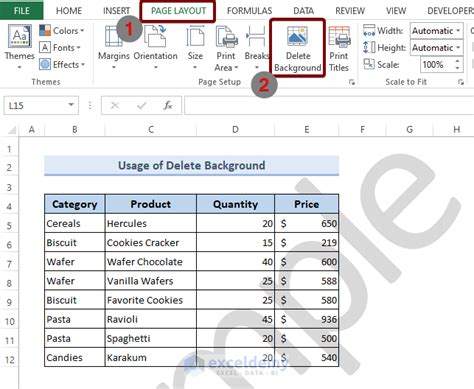Select column B header
This screenshot has width=474, height=389.
(x=75, y=129)
